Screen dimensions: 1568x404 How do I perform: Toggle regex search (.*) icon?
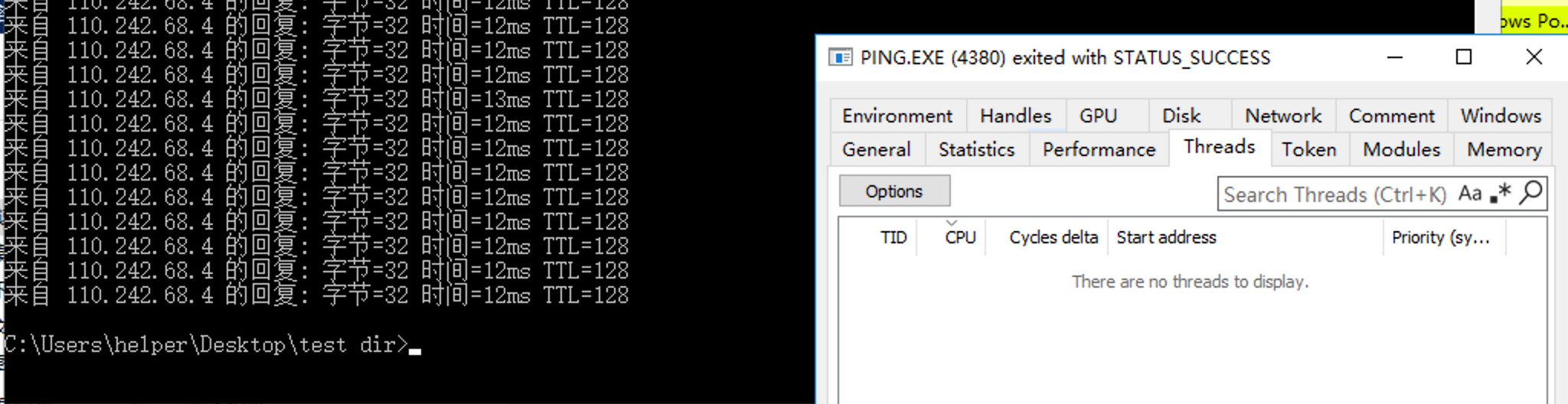pos(1501,194)
